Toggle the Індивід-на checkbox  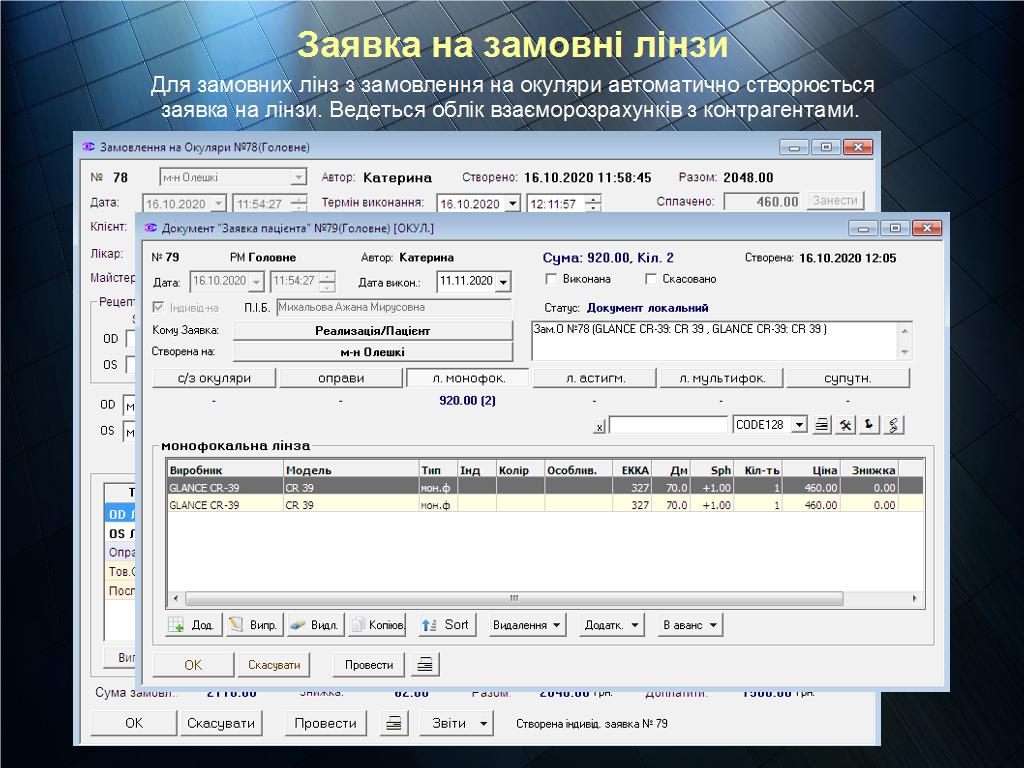pos(159,308)
